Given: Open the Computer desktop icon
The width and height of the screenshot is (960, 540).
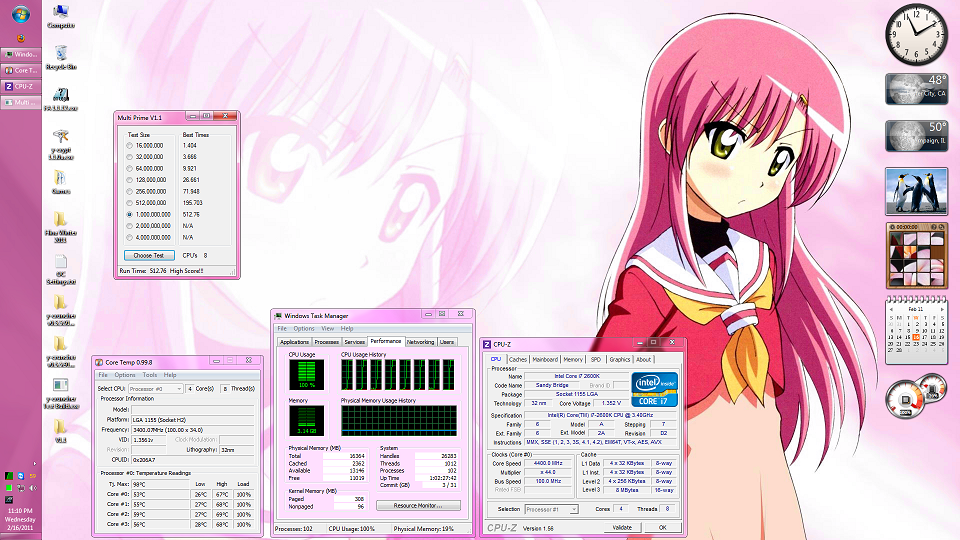Looking at the screenshot, I should (x=61, y=13).
